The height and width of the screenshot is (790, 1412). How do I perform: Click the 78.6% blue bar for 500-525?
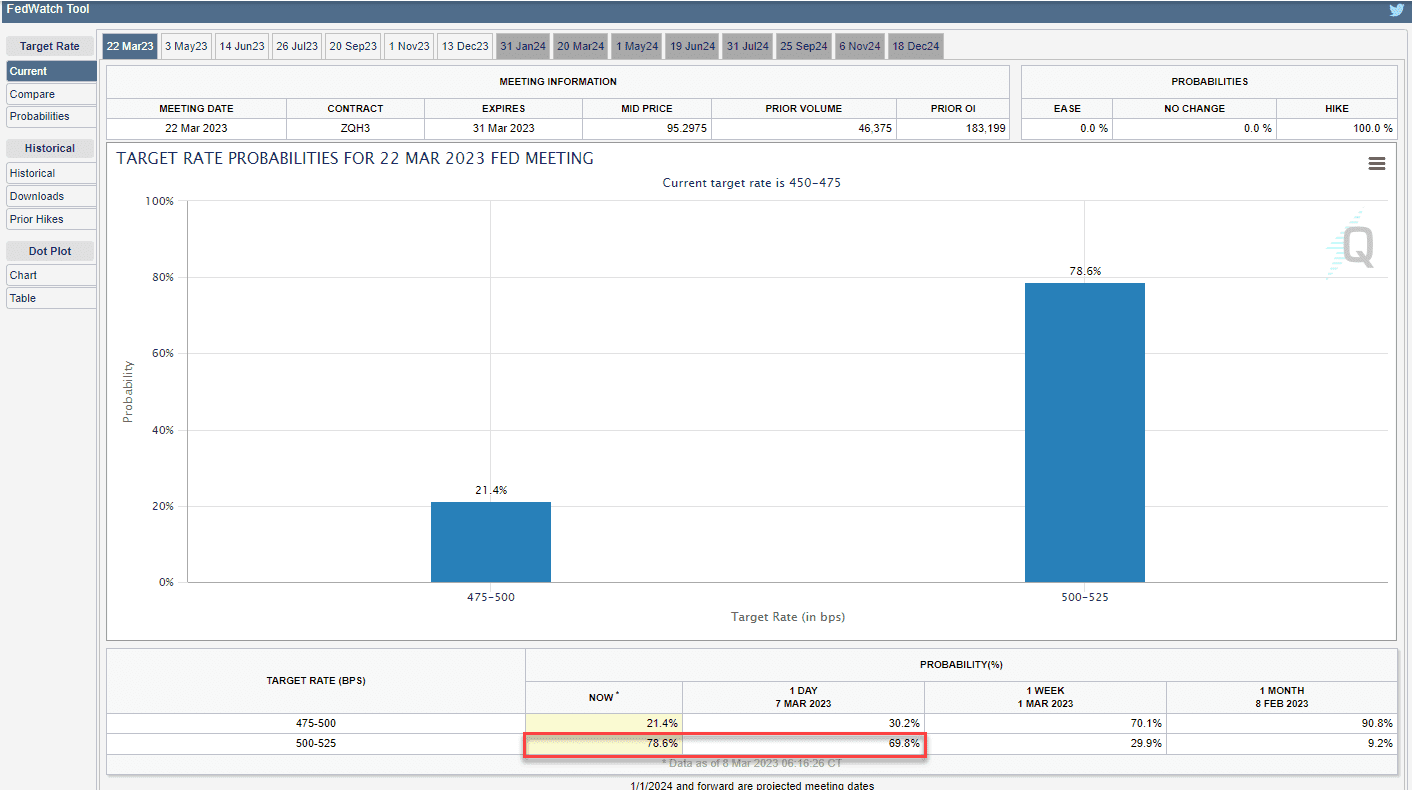click(x=1084, y=432)
